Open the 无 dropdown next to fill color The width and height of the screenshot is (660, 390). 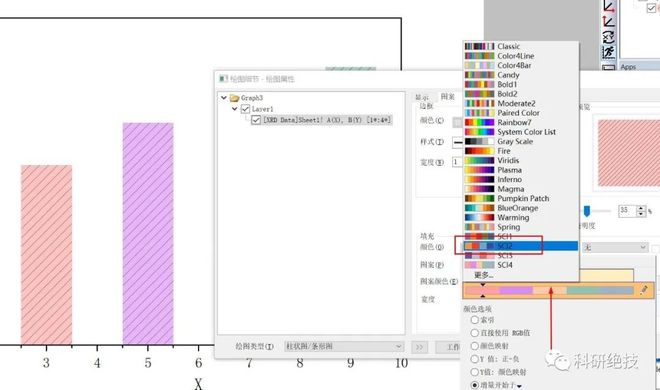point(615,247)
